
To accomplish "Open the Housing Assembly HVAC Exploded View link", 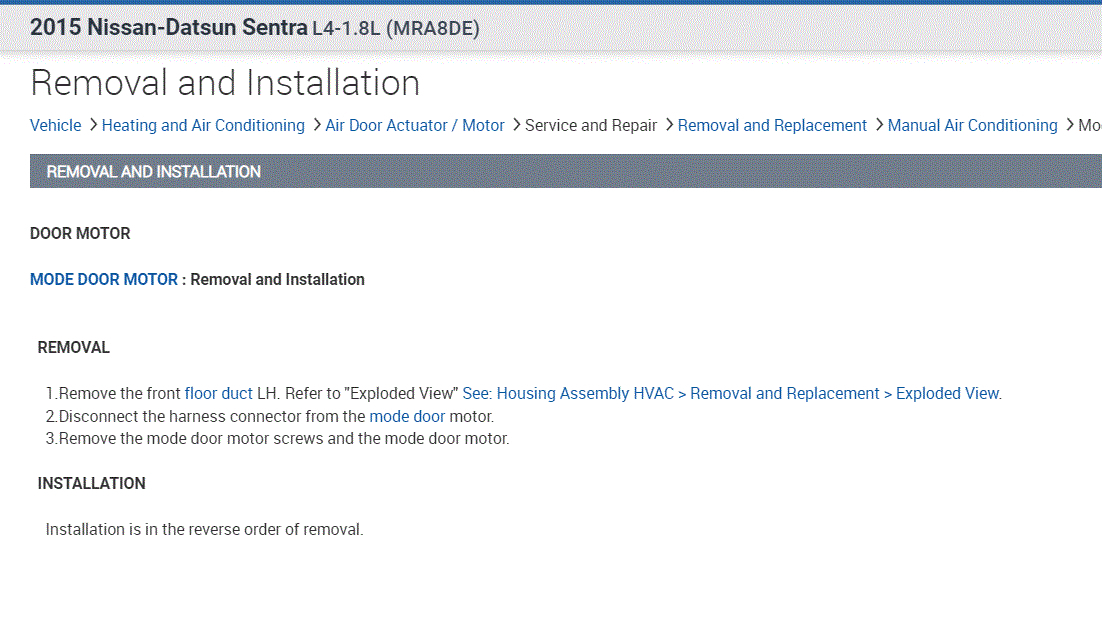I will pyautogui.click(x=731, y=393).
